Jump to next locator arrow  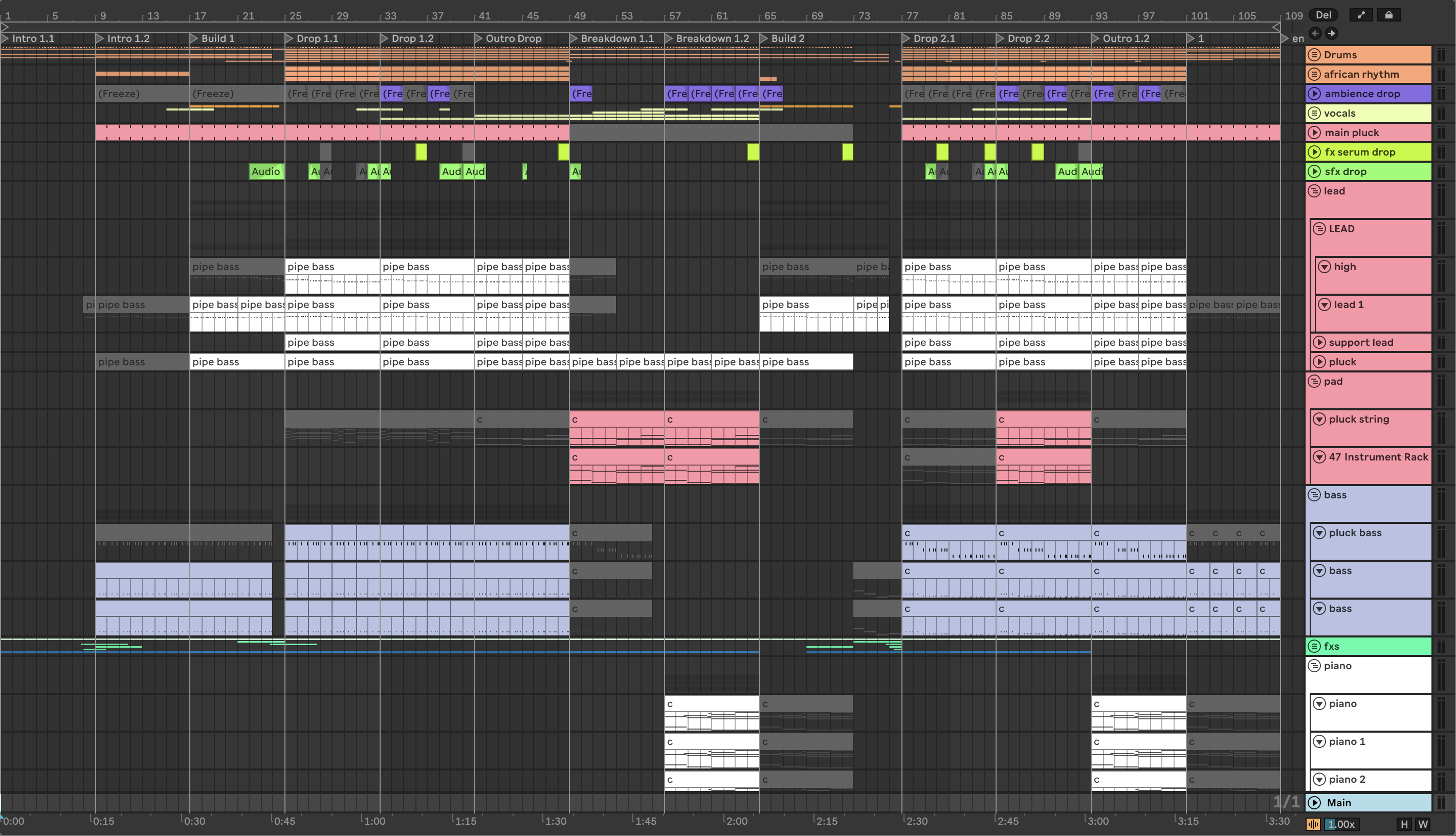tap(1331, 33)
